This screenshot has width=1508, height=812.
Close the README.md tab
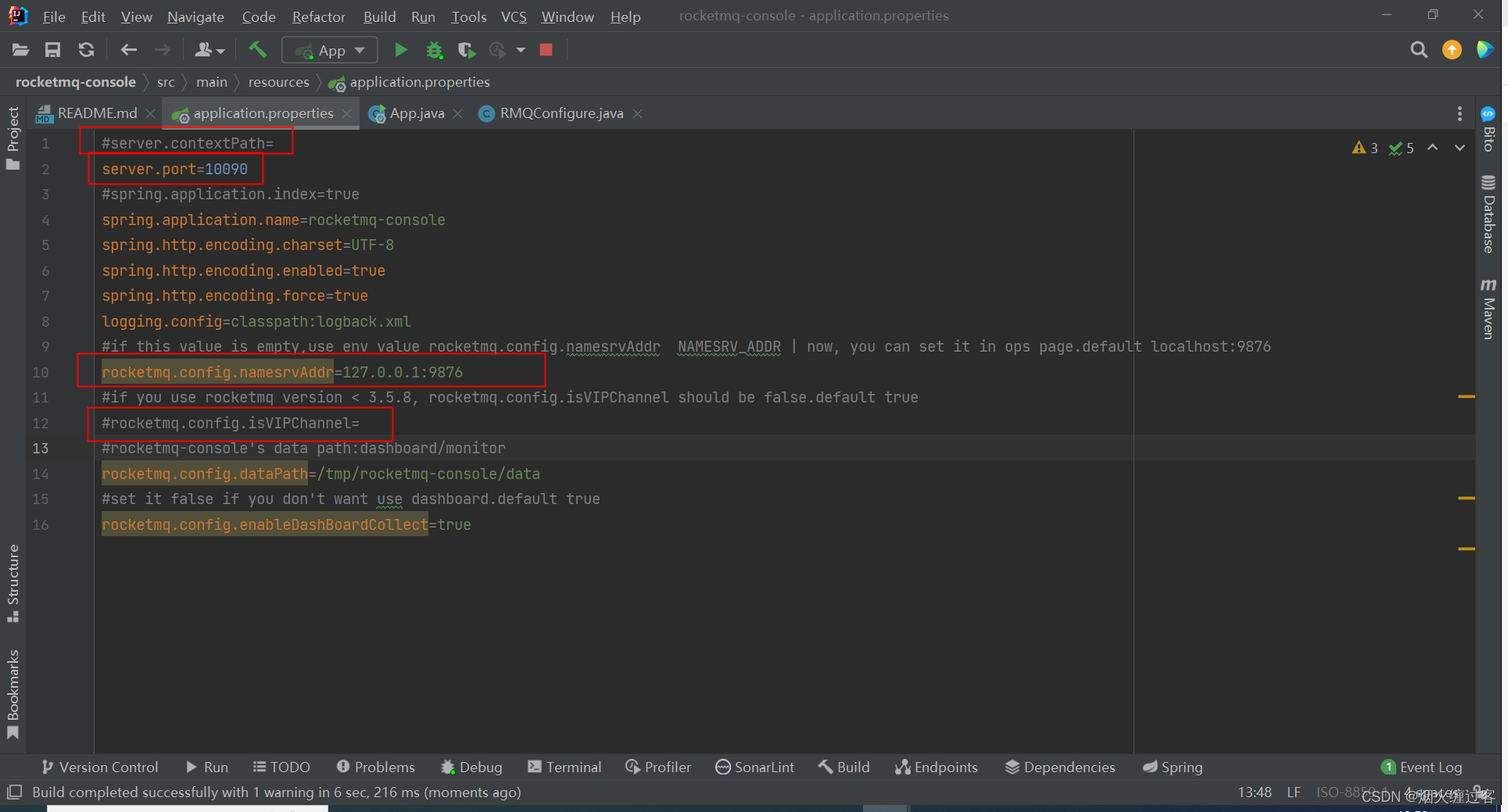point(150,113)
